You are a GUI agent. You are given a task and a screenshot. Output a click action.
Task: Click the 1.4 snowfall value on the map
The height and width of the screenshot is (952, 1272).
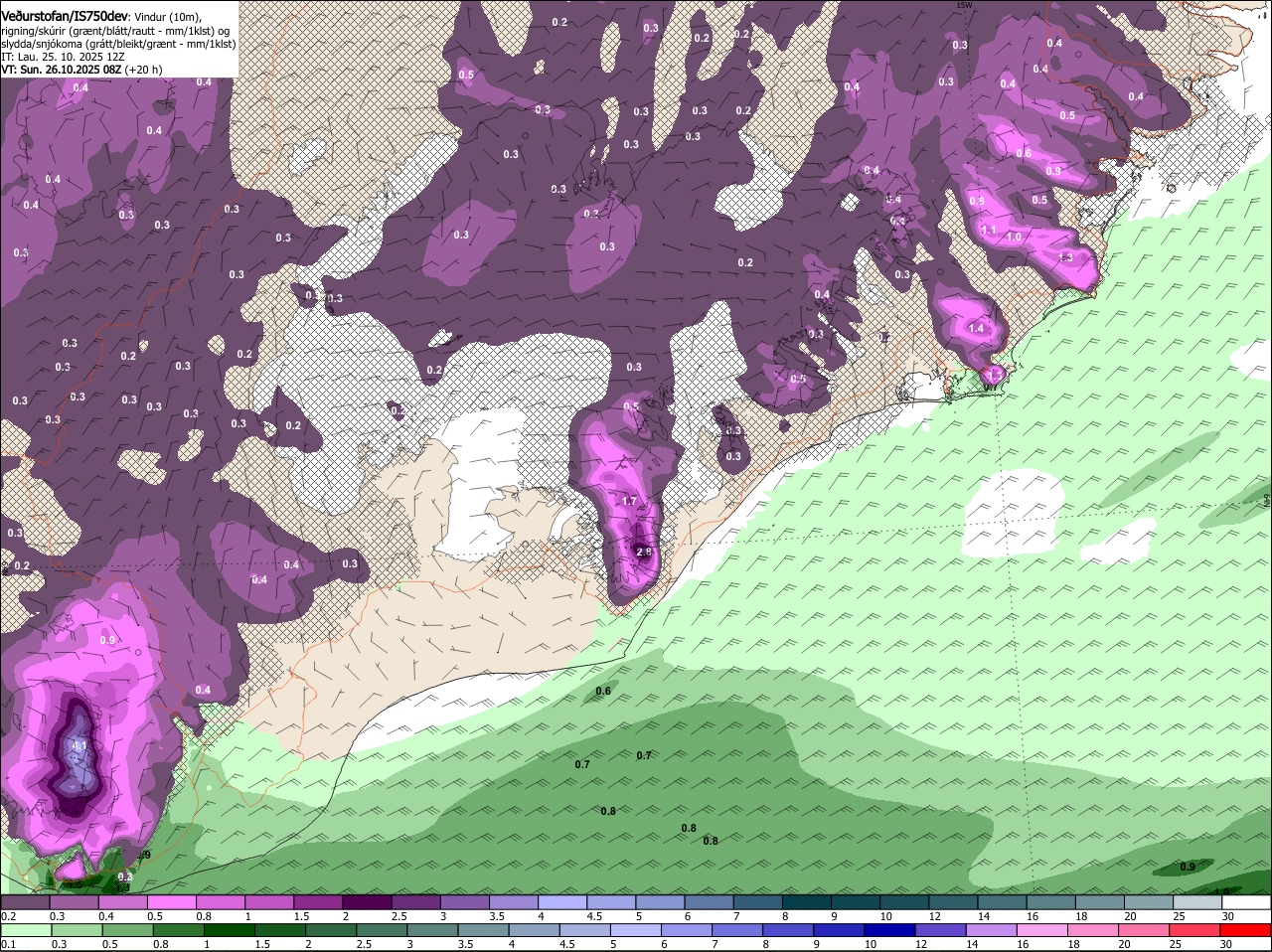(976, 328)
